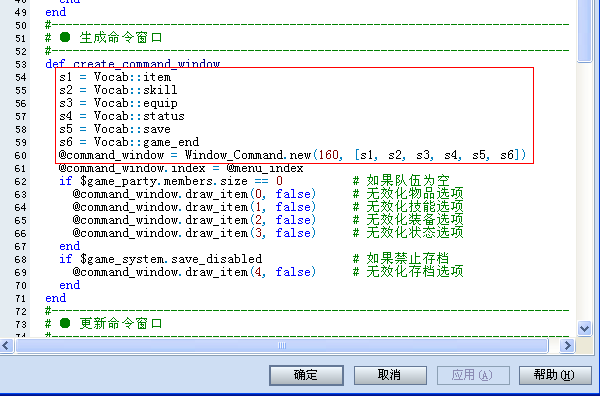600x396 pixels.
Task: Click the 取消 (Cancel) button
Action: point(390,375)
